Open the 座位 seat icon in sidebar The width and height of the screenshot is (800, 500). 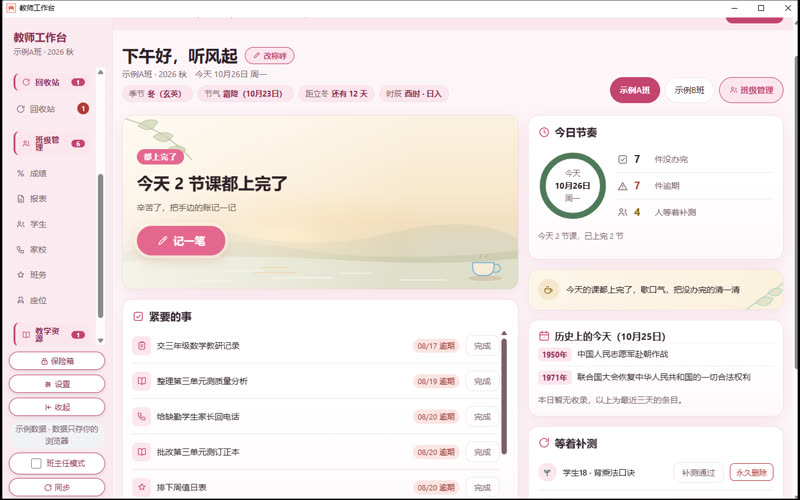[20, 300]
